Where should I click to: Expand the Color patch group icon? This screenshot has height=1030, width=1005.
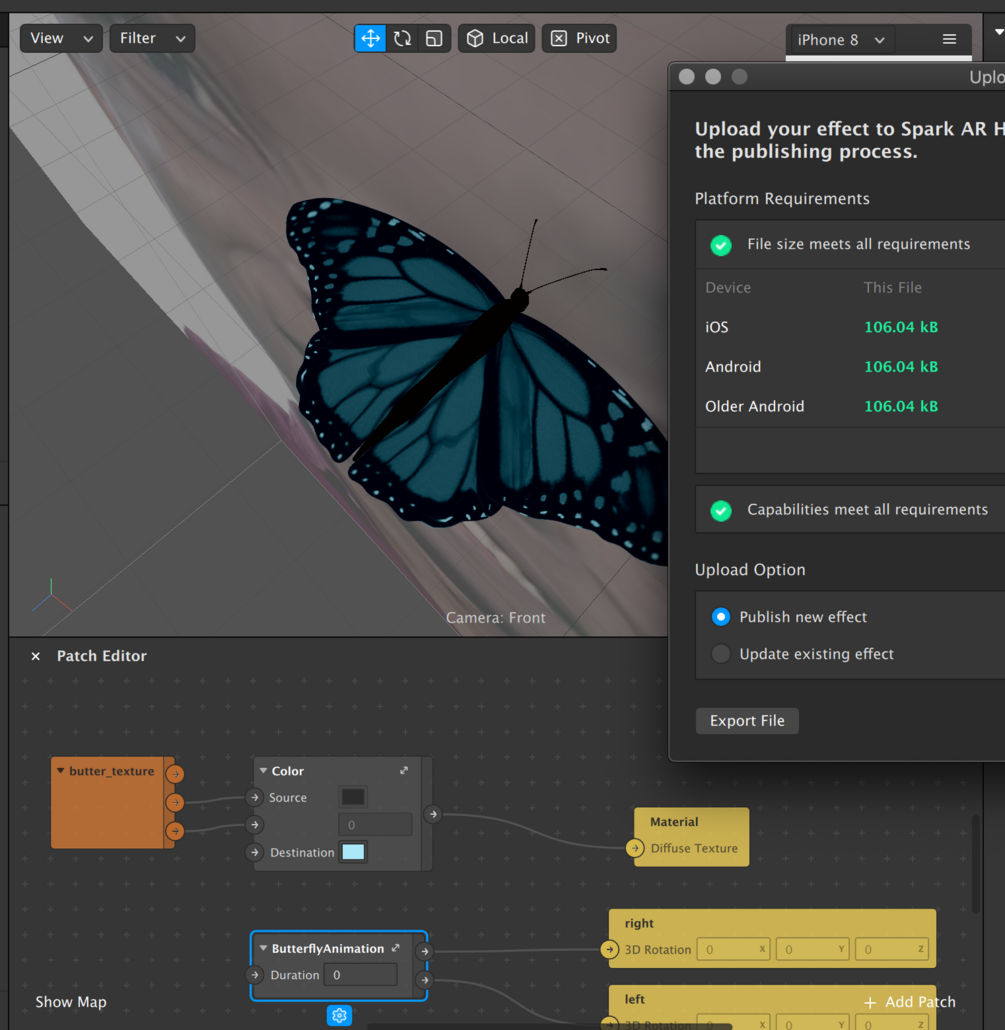(x=404, y=771)
